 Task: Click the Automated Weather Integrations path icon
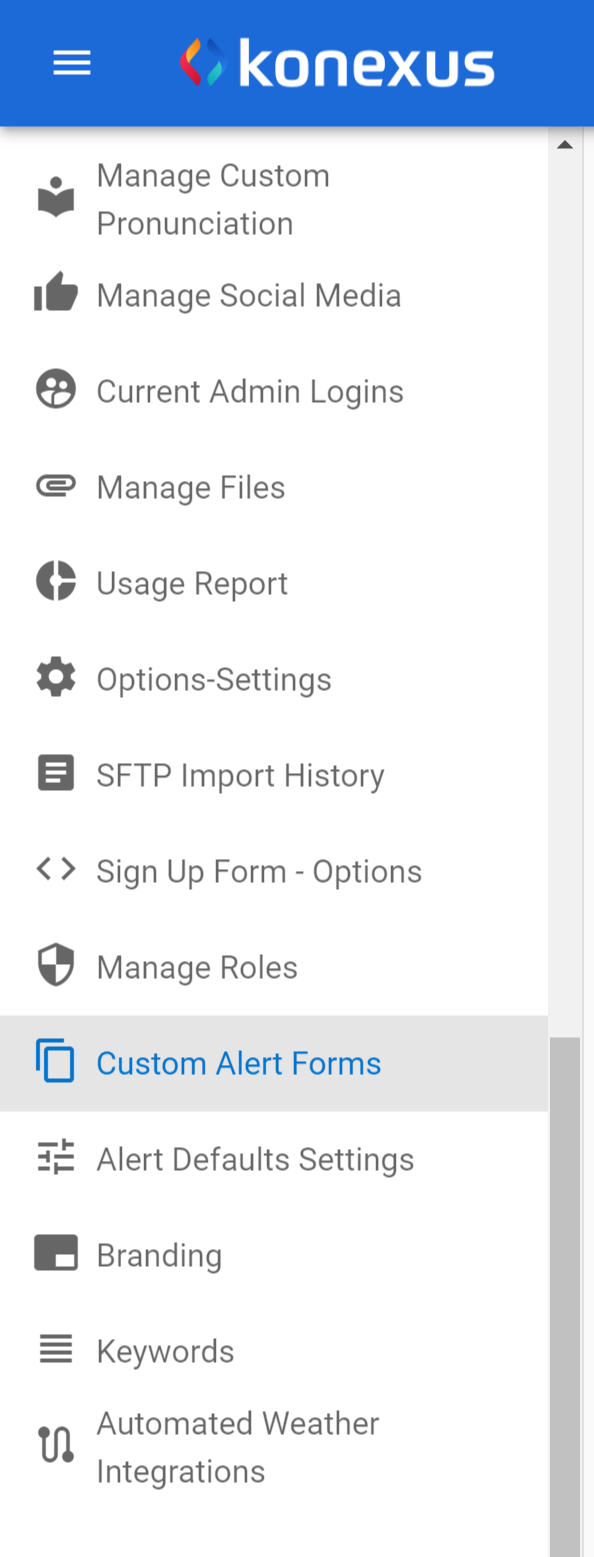point(56,1446)
